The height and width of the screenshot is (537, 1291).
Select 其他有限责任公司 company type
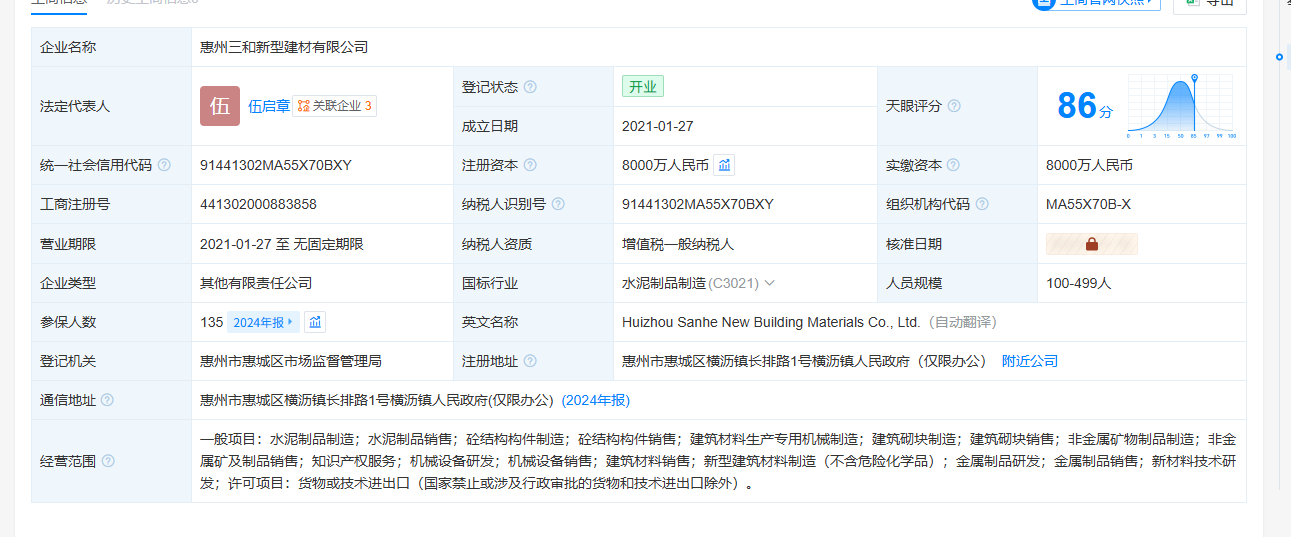point(256,283)
